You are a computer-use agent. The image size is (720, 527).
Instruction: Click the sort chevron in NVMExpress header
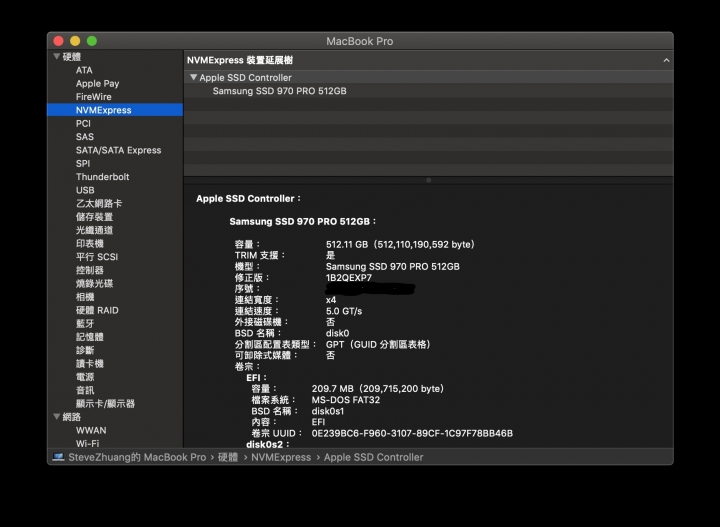coord(666,60)
